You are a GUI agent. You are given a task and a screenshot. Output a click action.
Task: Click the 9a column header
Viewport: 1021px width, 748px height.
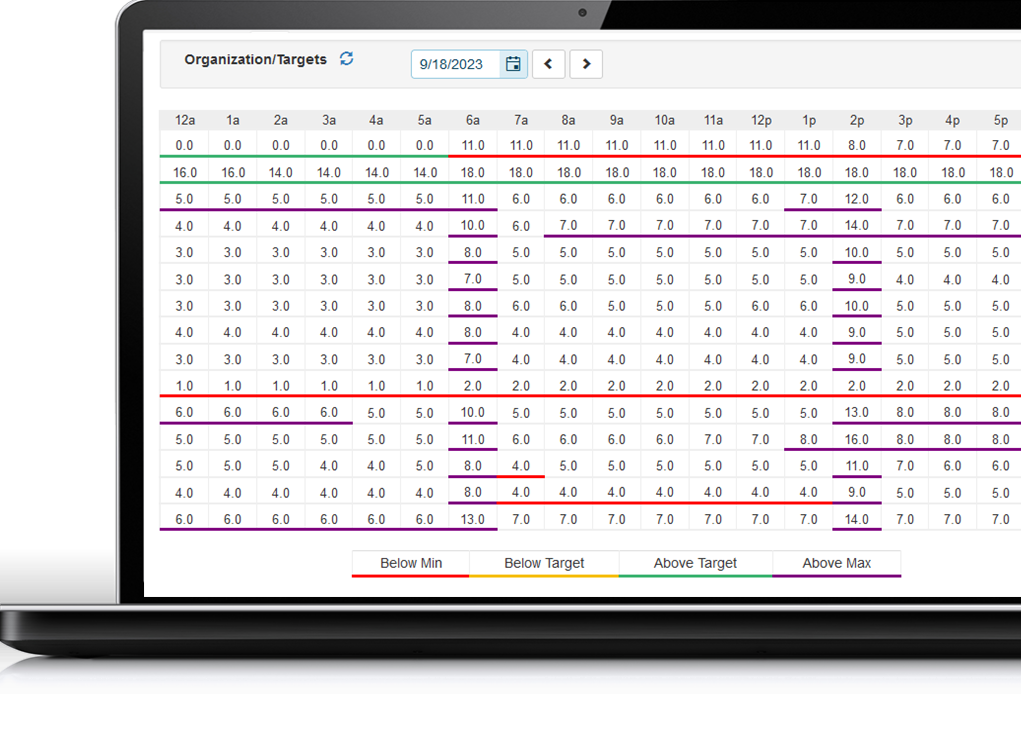pos(617,120)
